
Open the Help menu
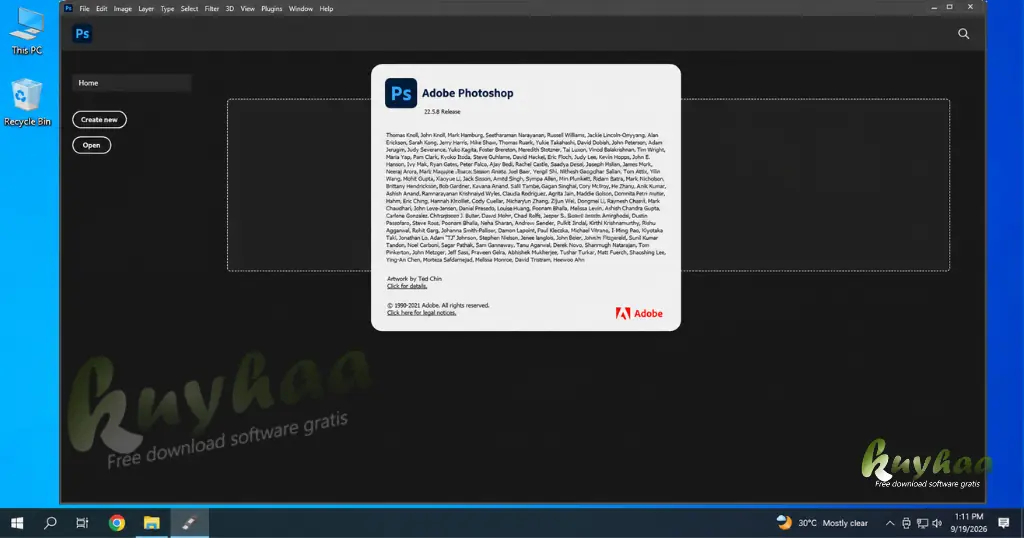[327, 8]
